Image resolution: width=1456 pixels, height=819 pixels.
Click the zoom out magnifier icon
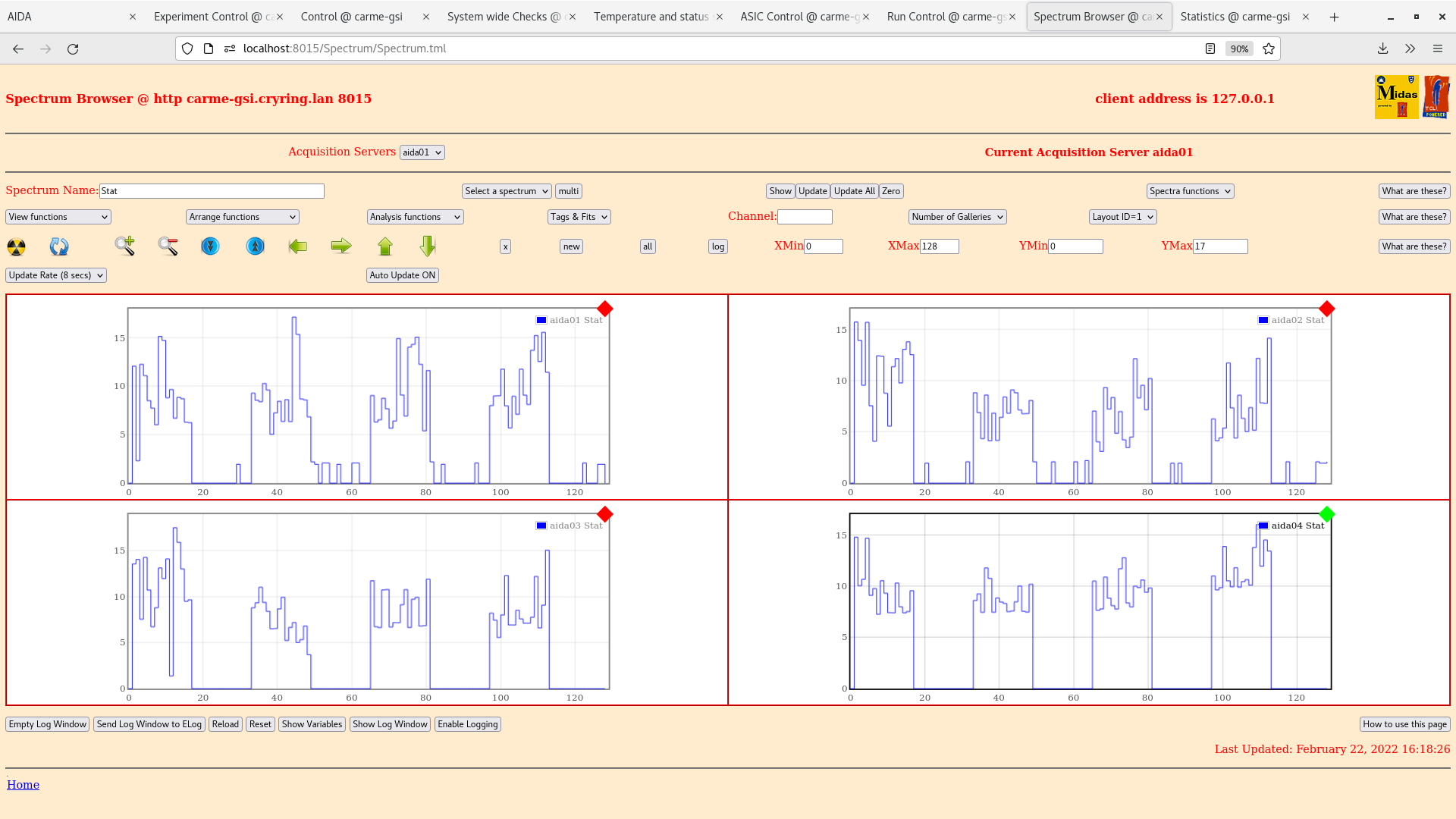168,246
